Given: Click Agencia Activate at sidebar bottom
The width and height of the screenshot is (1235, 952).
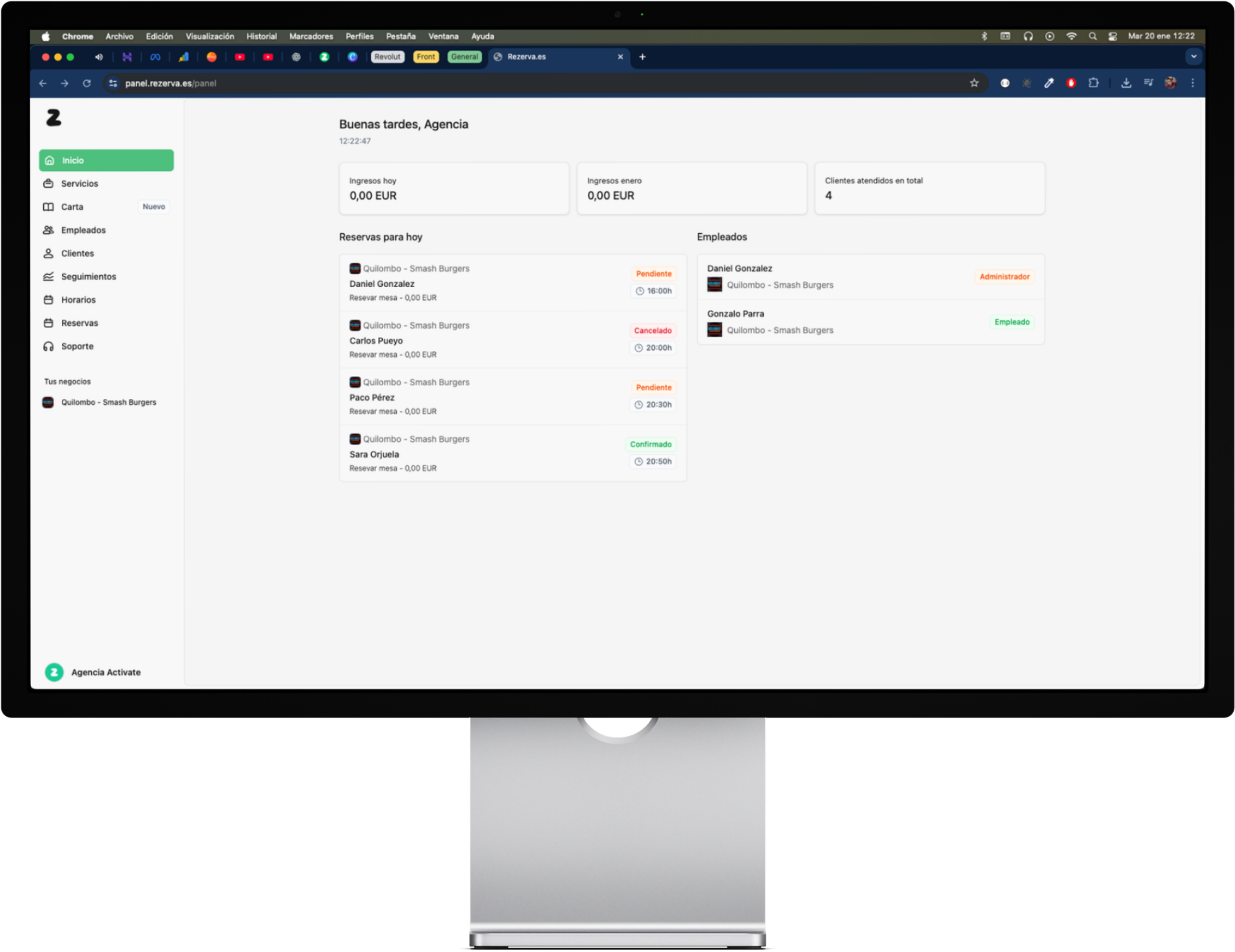Looking at the screenshot, I should tap(106, 672).
